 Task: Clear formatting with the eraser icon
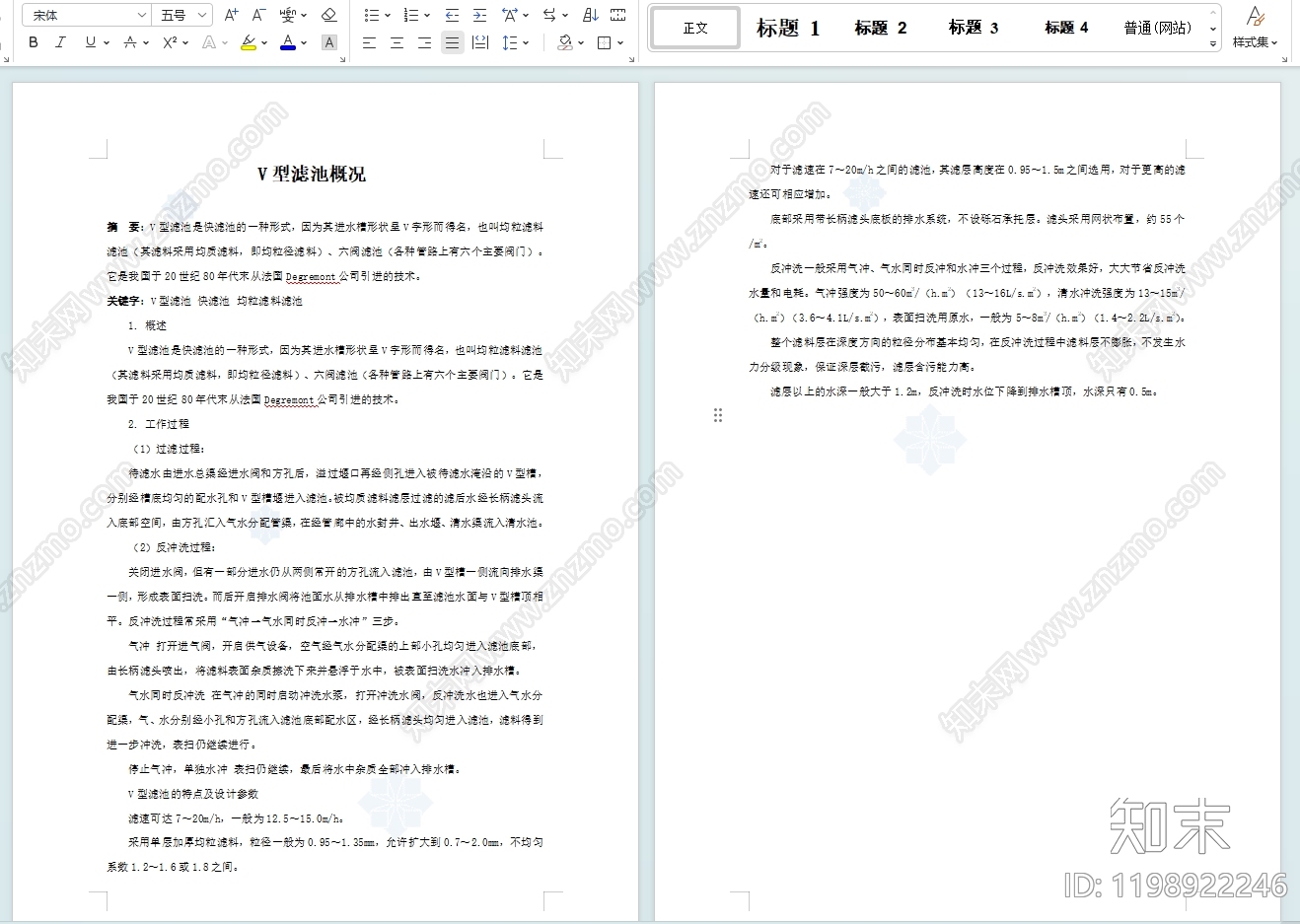(329, 15)
